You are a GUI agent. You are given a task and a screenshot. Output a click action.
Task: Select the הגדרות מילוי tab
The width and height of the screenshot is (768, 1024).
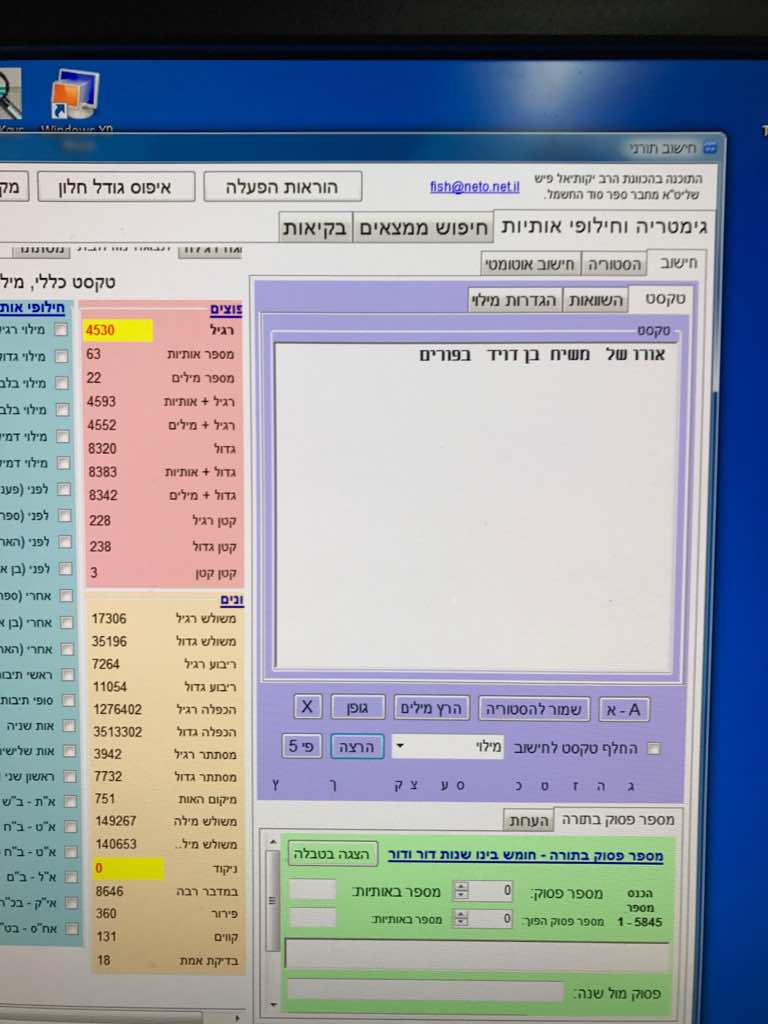coord(516,300)
